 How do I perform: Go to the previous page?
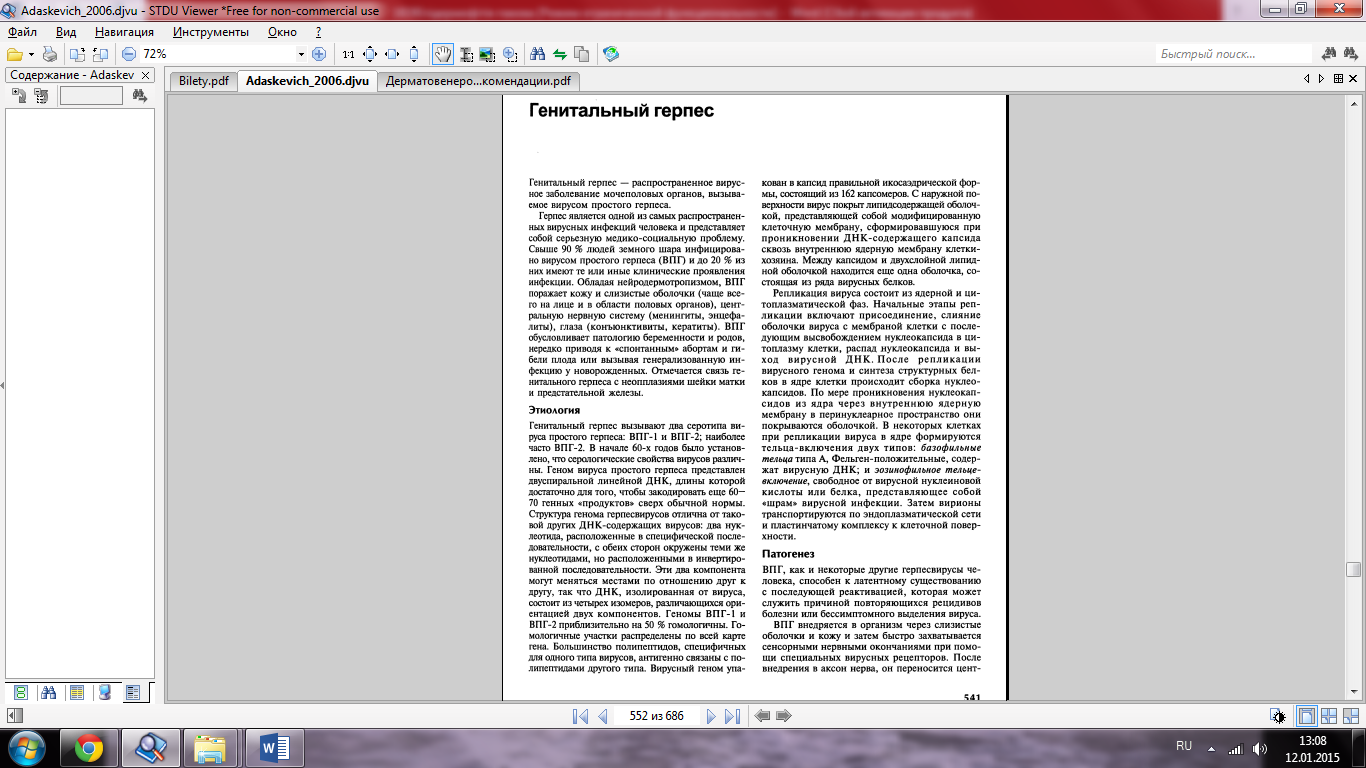pos(602,716)
